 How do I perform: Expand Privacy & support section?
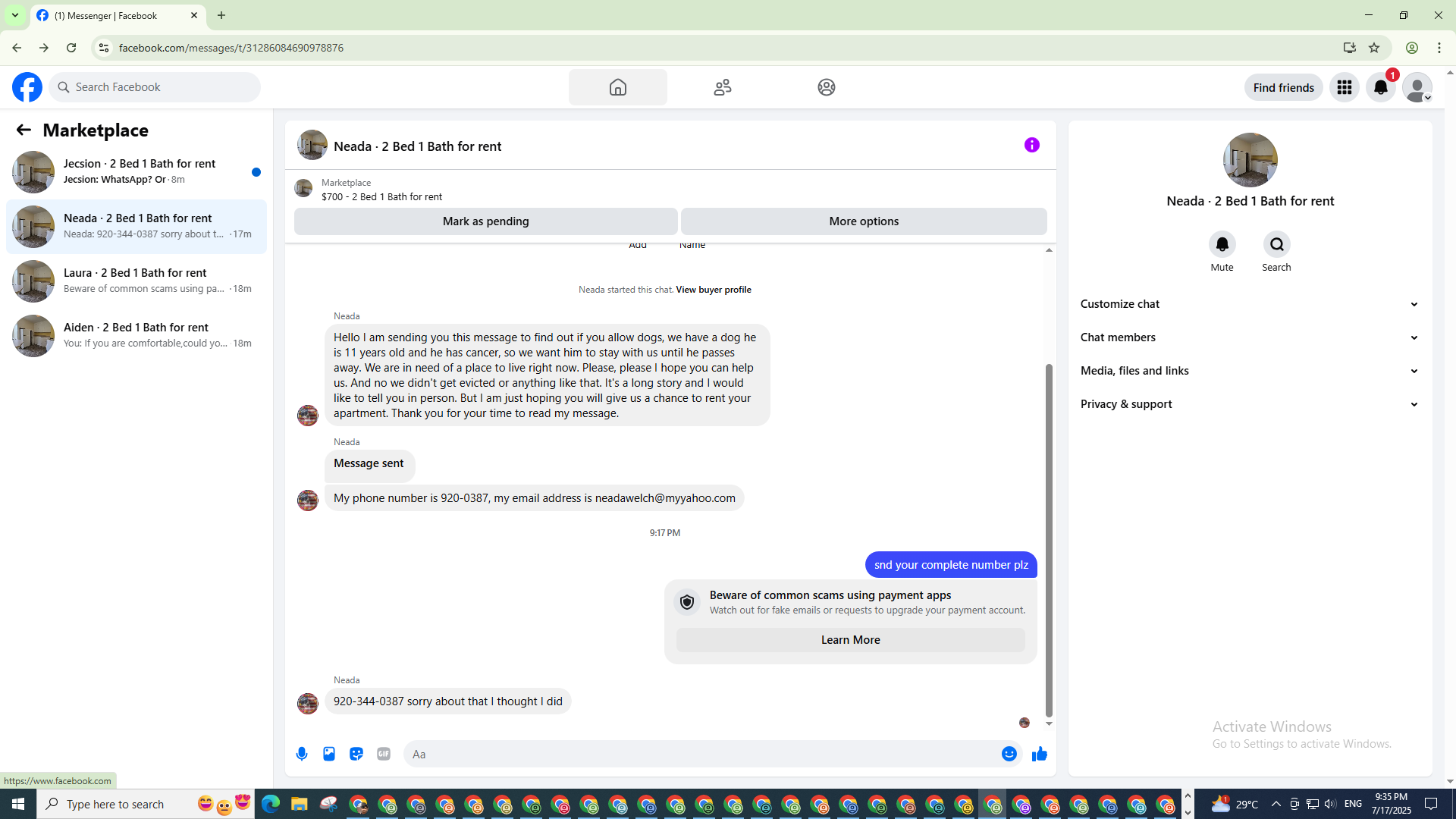[1250, 404]
